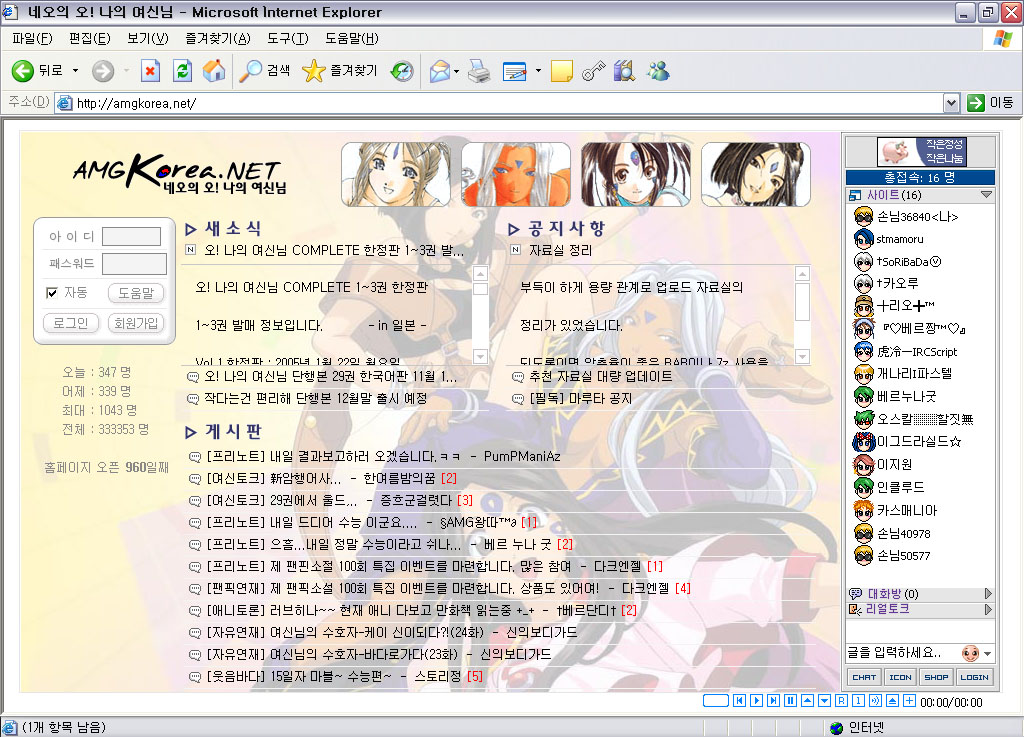The height and width of the screenshot is (737, 1024).
Task: Click the up-triangle button in the music player
Action: pos(807,700)
